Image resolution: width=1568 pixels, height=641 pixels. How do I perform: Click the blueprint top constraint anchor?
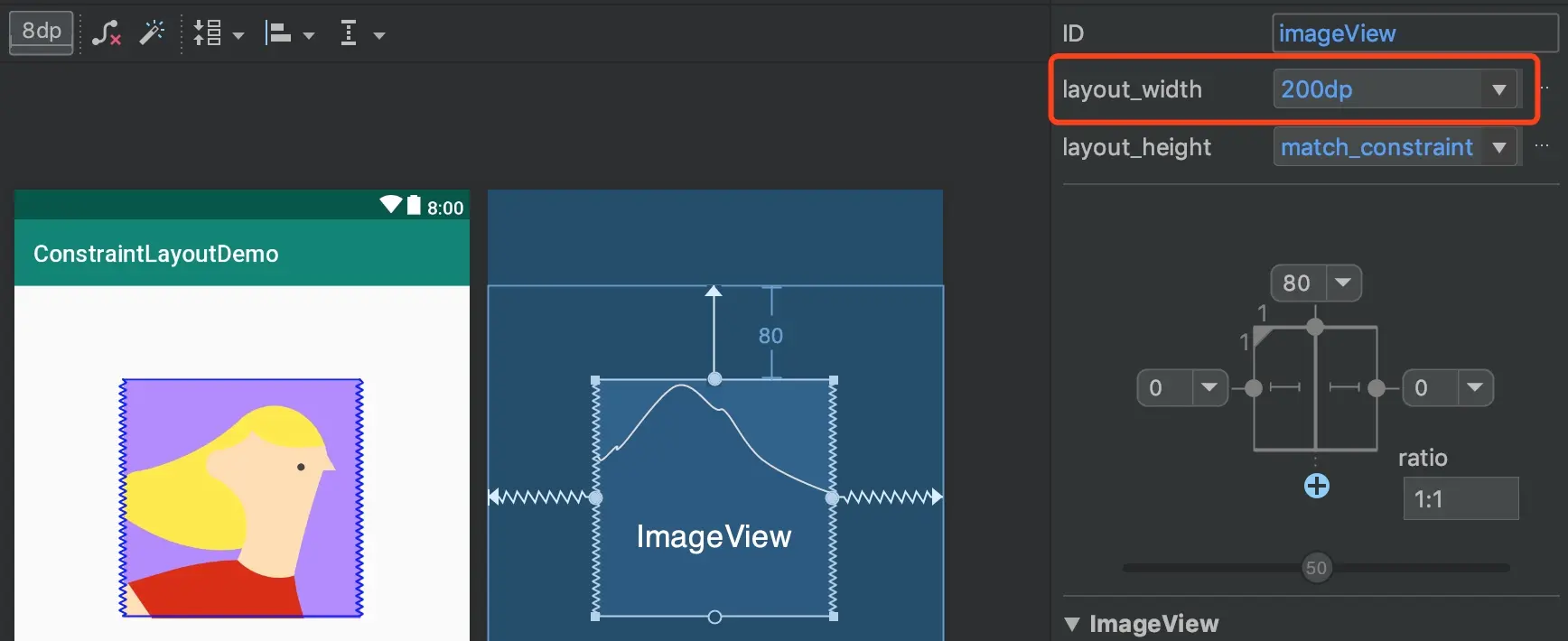point(714,379)
